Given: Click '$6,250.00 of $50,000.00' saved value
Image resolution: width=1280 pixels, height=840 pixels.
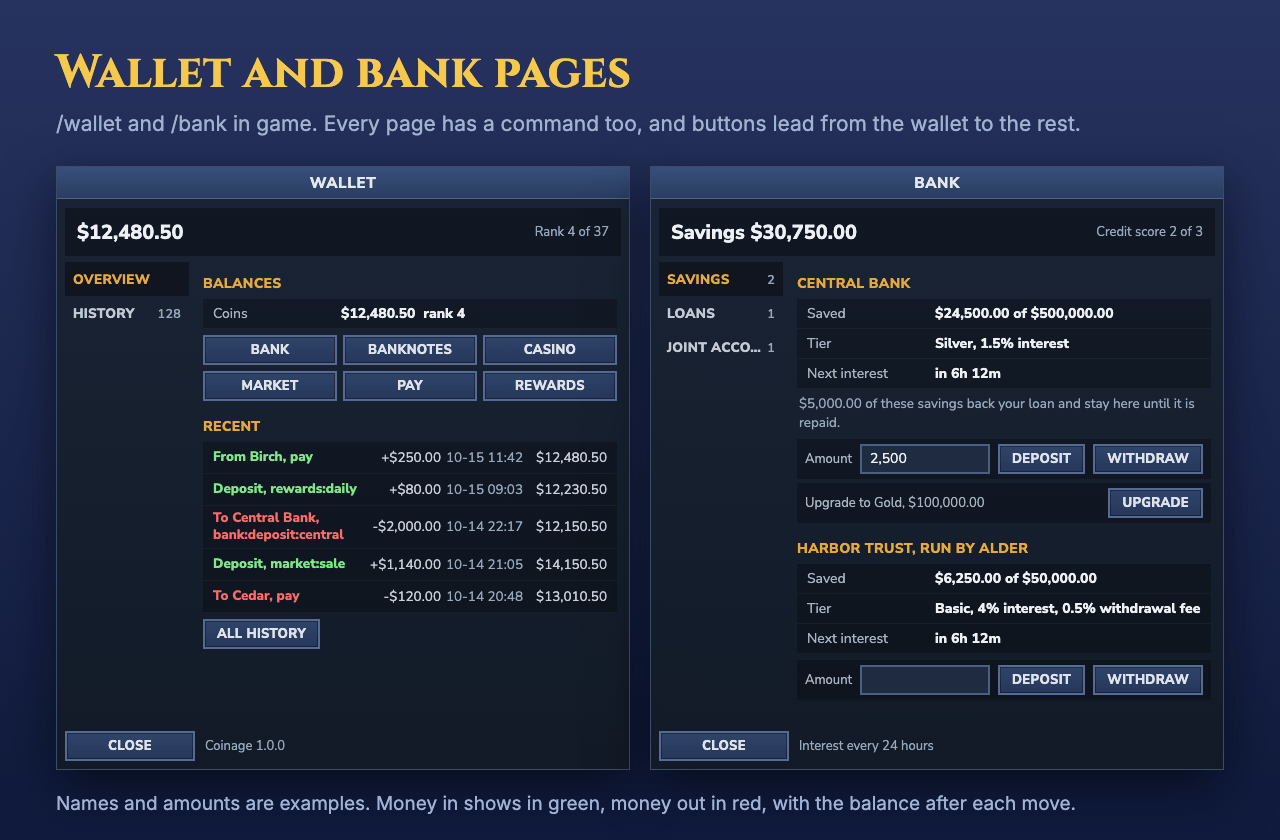Looking at the screenshot, I should click(x=1016, y=579).
